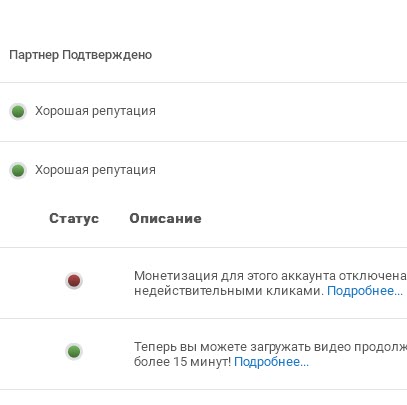Click the word Партнер in the top row

[x=34, y=55]
